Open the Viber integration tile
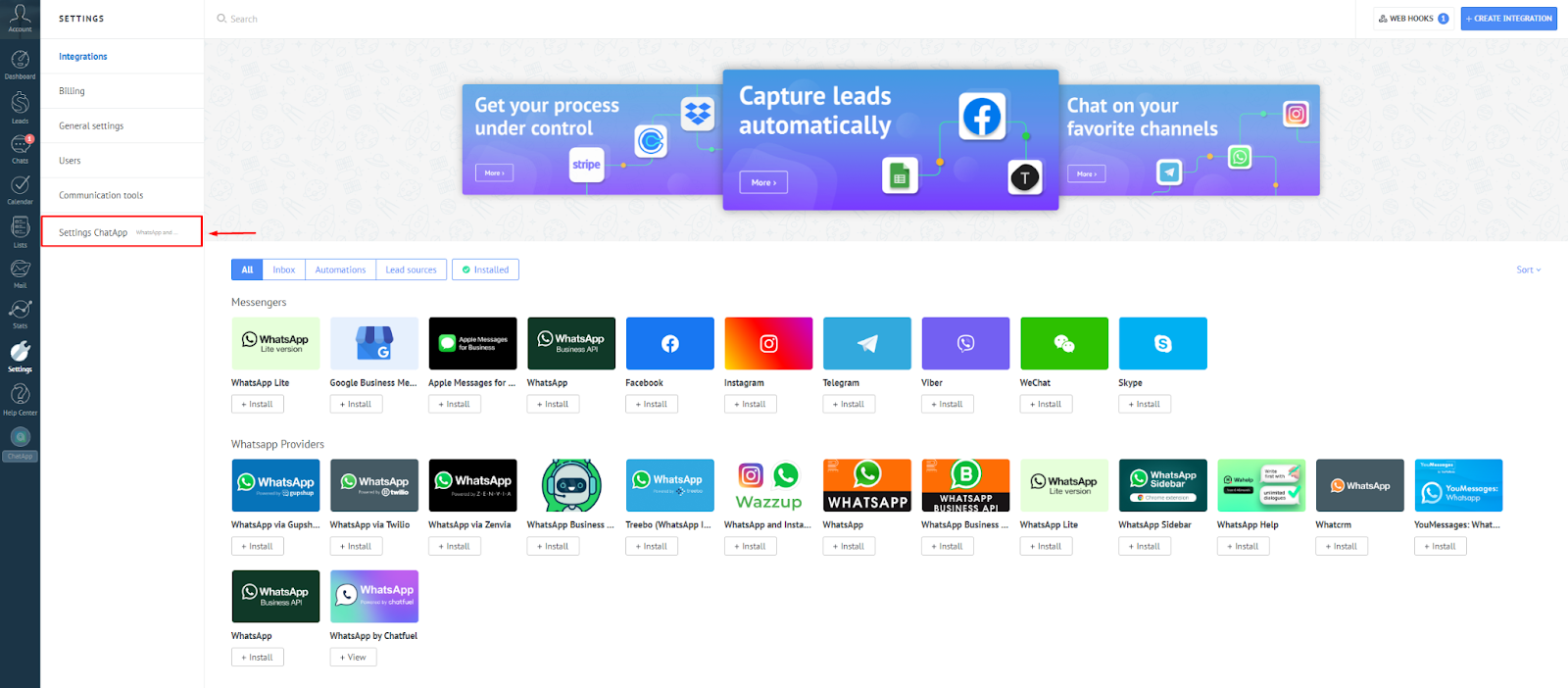Viewport: 1568px width, 688px height. point(965,343)
